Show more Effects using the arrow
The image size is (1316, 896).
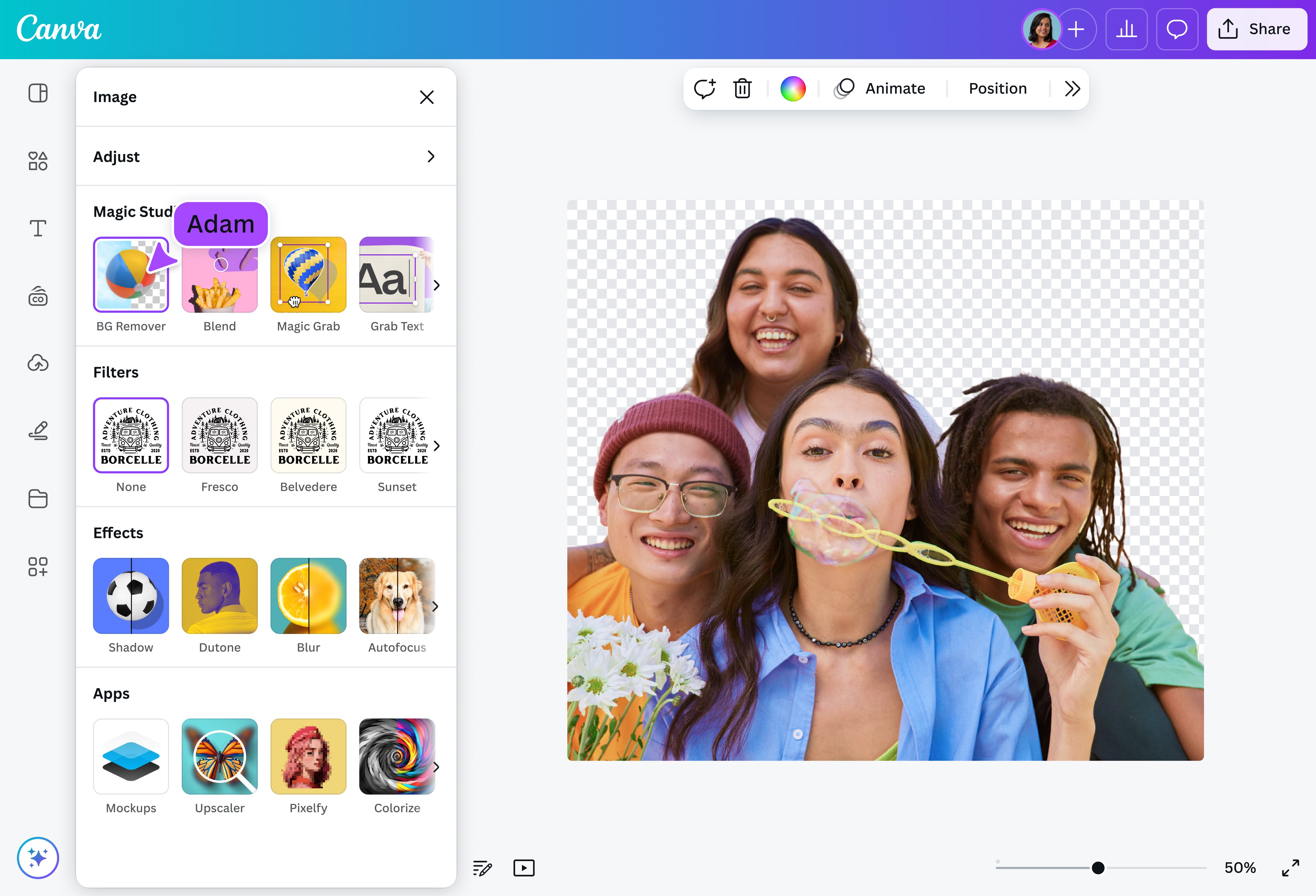pos(436,606)
